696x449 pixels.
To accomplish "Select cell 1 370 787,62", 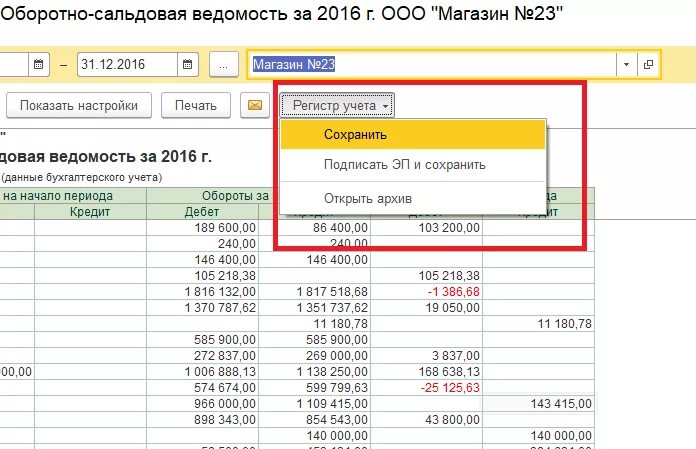I will [202, 307].
